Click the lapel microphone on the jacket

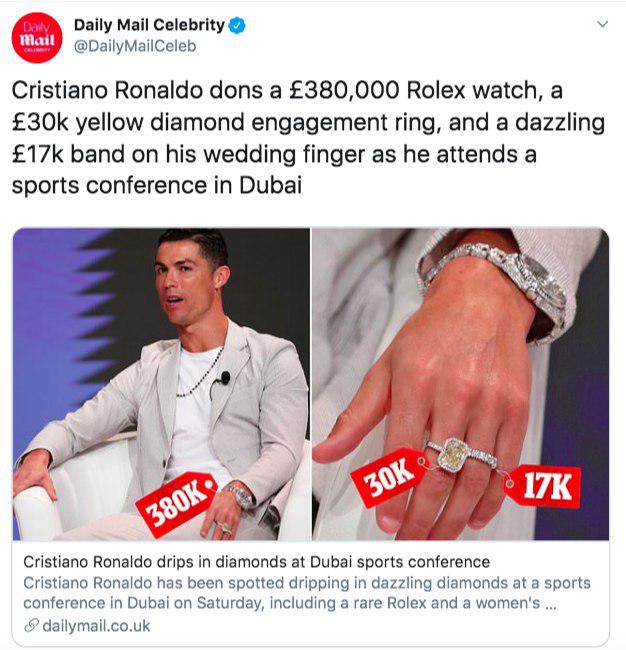[x=225, y=378]
